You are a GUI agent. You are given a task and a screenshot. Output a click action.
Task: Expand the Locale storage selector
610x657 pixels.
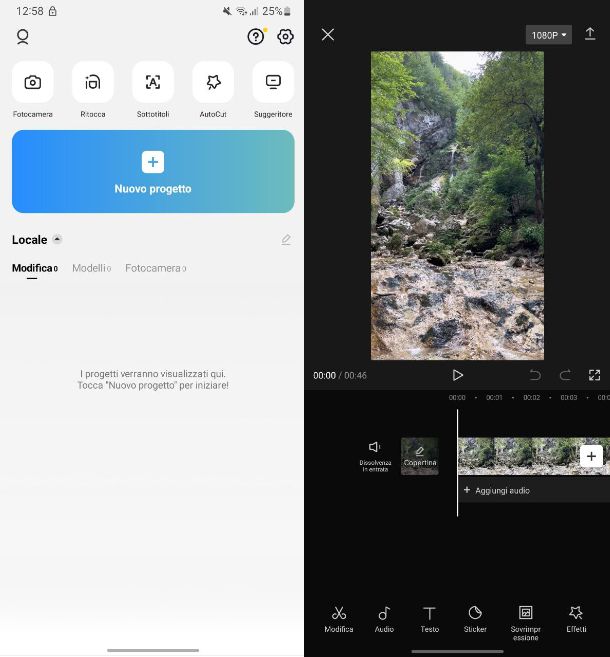(x=57, y=240)
